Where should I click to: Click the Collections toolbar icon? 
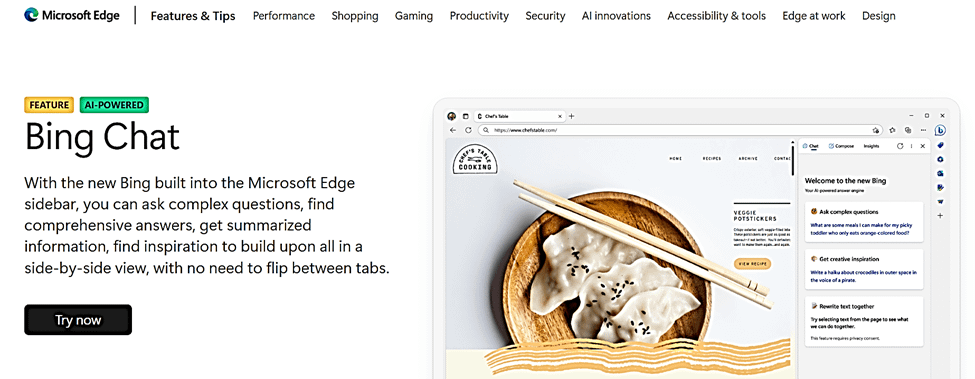coord(908,130)
